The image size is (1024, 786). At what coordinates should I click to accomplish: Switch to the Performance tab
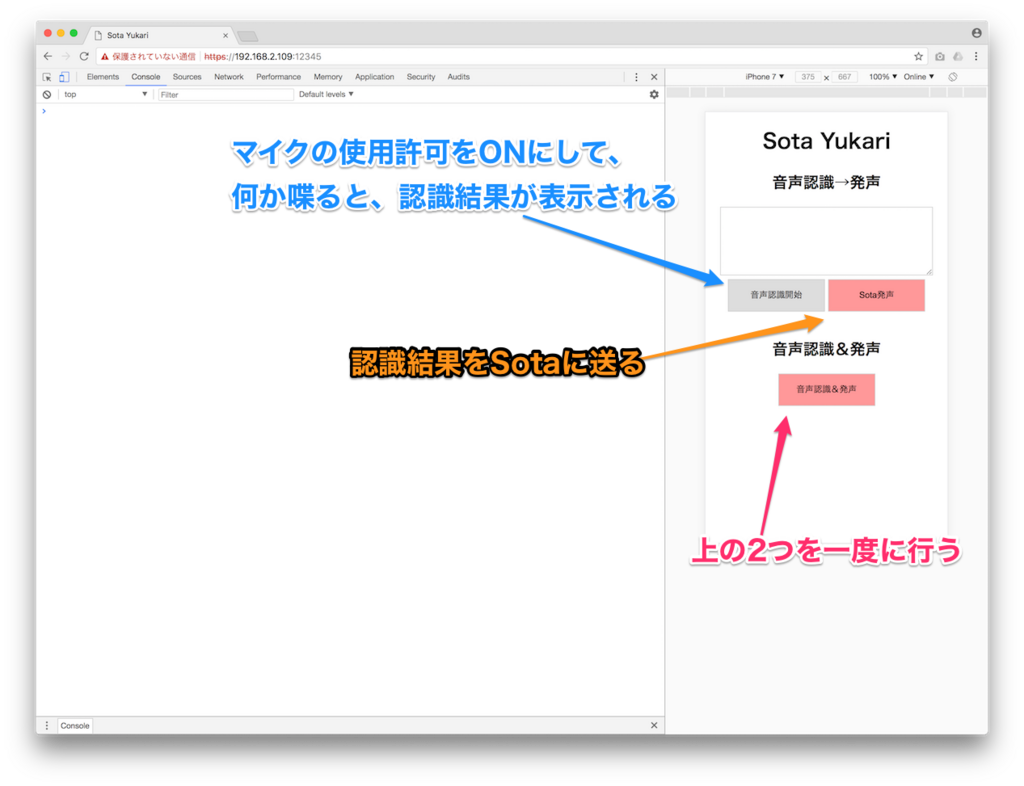point(278,77)
